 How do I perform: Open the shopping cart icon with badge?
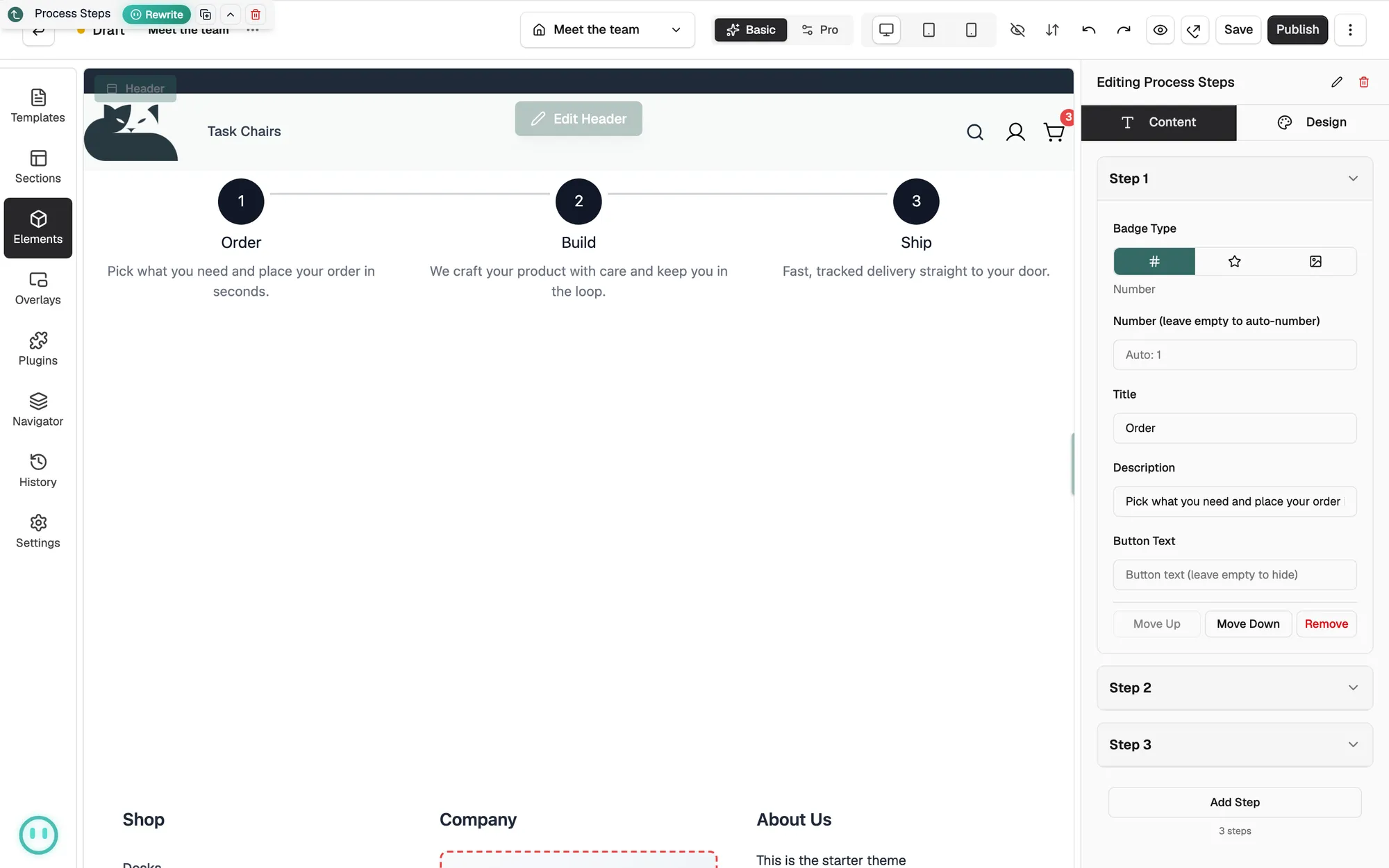point(1054,132)
